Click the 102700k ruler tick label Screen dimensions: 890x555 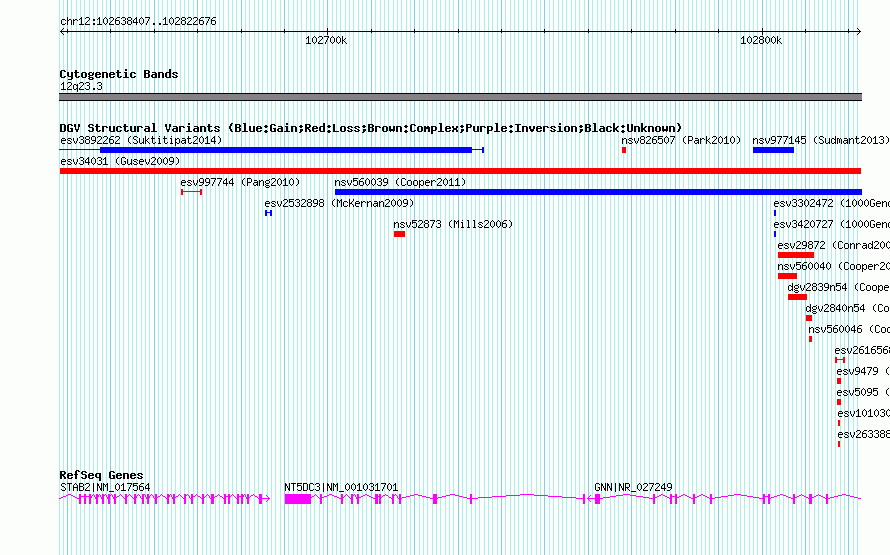coord(326,40)
